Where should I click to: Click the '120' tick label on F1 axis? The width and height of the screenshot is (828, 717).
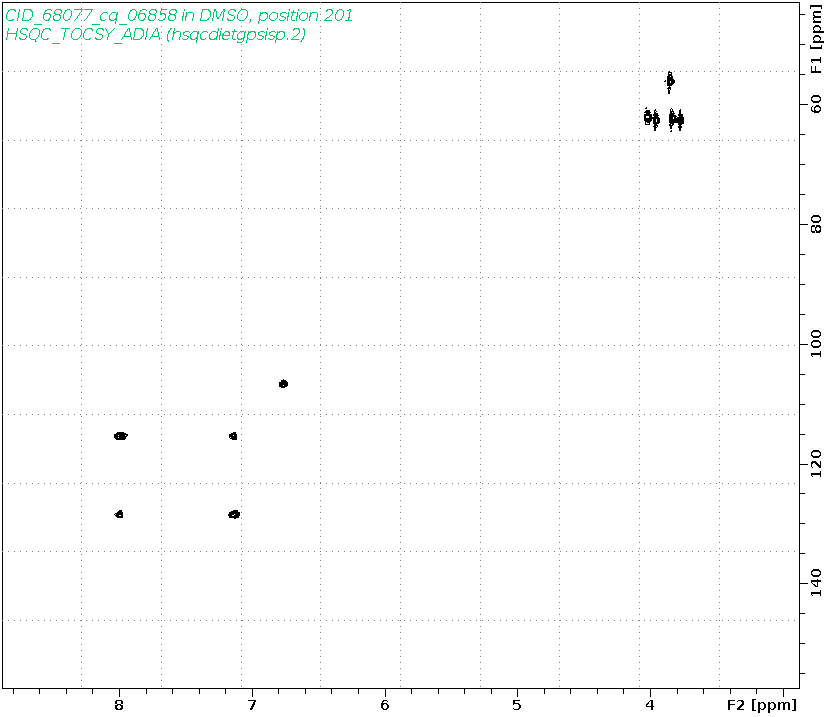[816, 463]
